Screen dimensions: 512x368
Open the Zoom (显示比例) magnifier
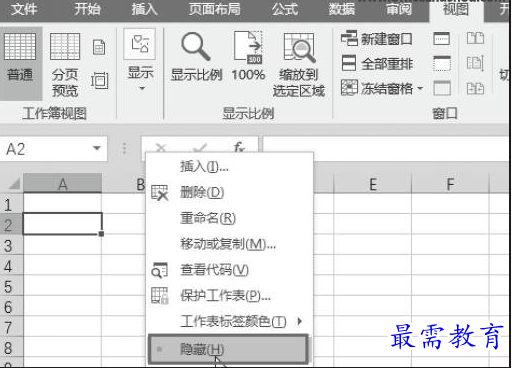pyautogui.click(x=196, y=57)
